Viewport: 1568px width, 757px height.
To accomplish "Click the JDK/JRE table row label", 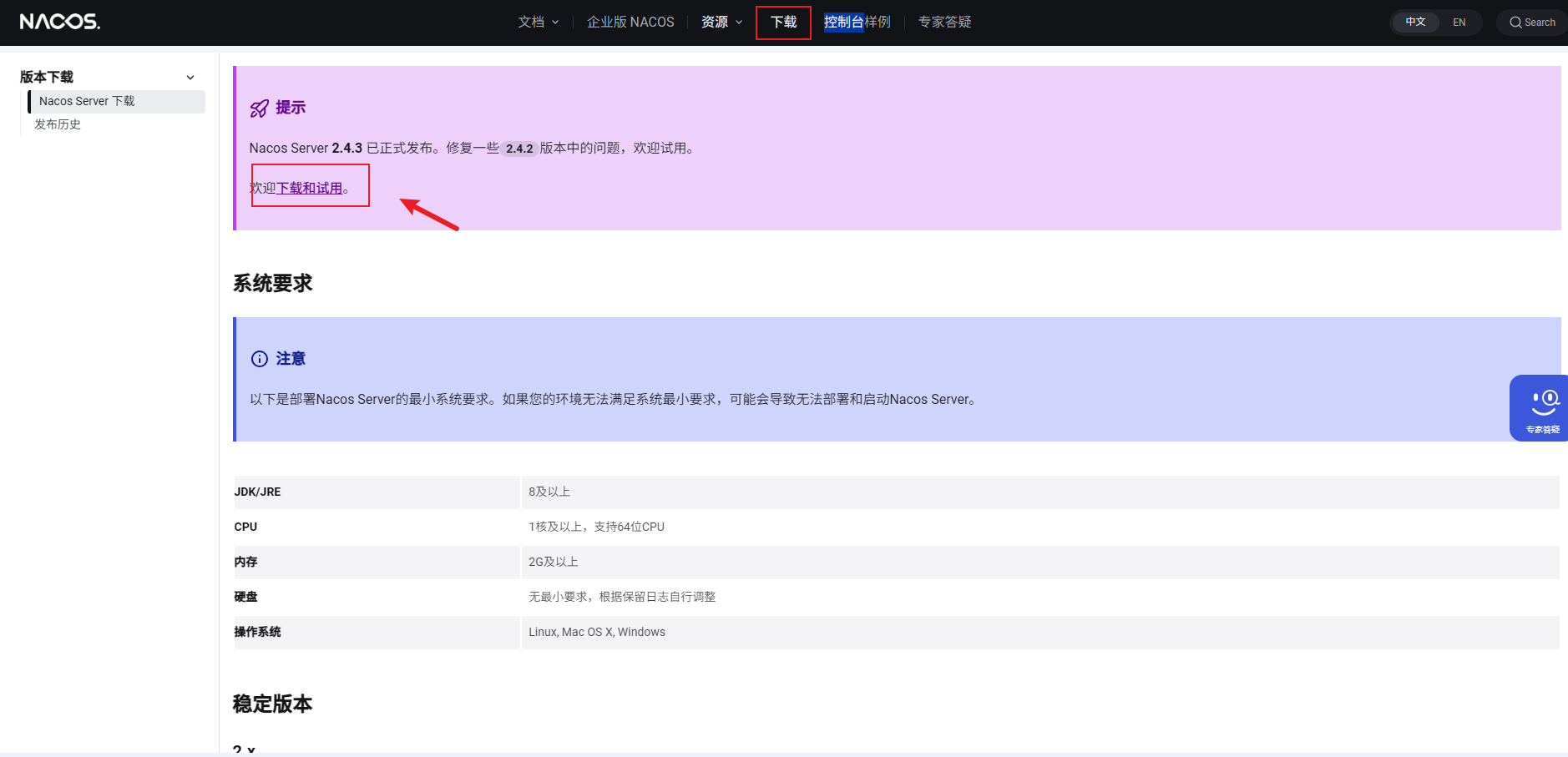I will point(257,492).
